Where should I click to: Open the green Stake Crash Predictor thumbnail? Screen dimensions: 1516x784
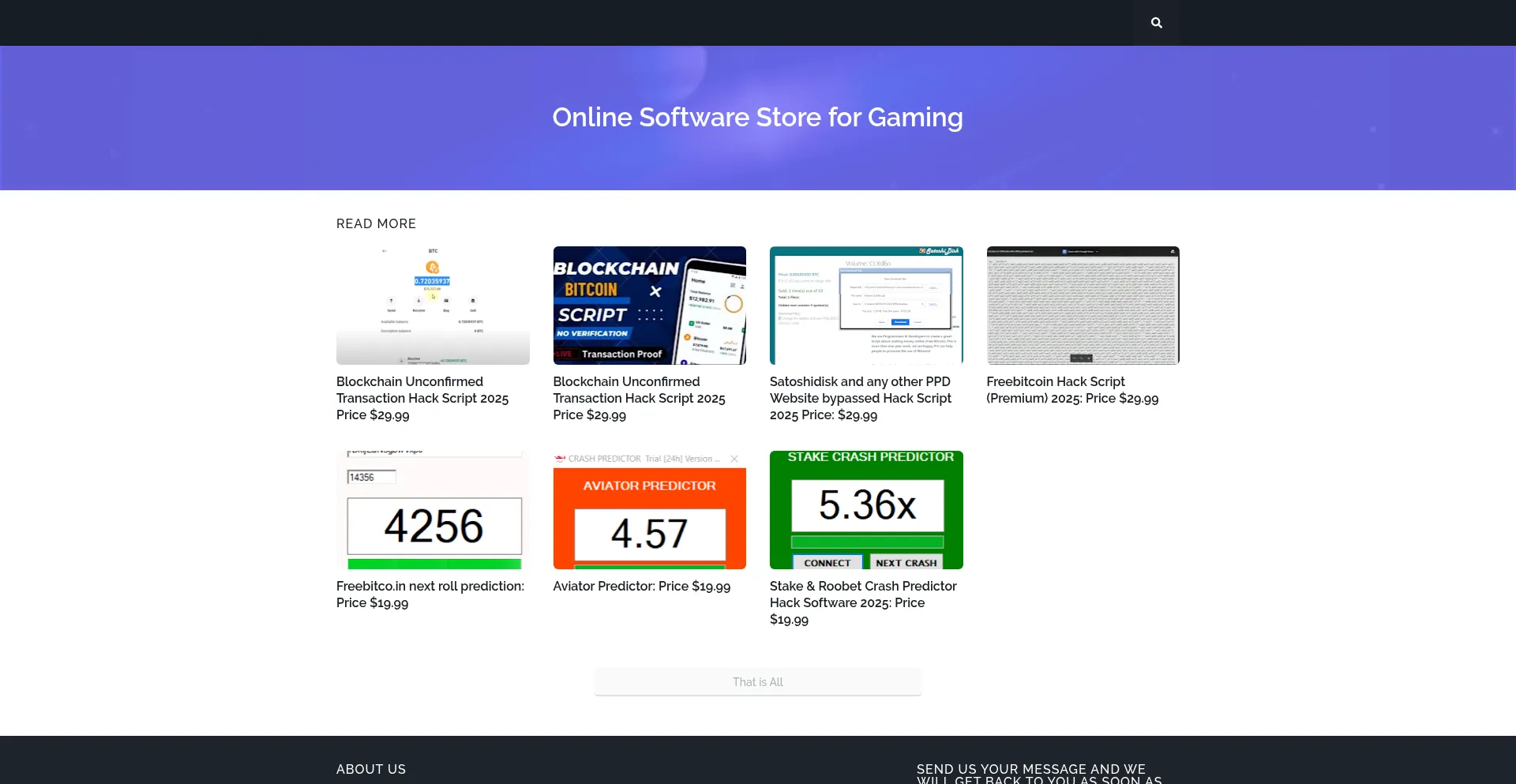[866, 510]
